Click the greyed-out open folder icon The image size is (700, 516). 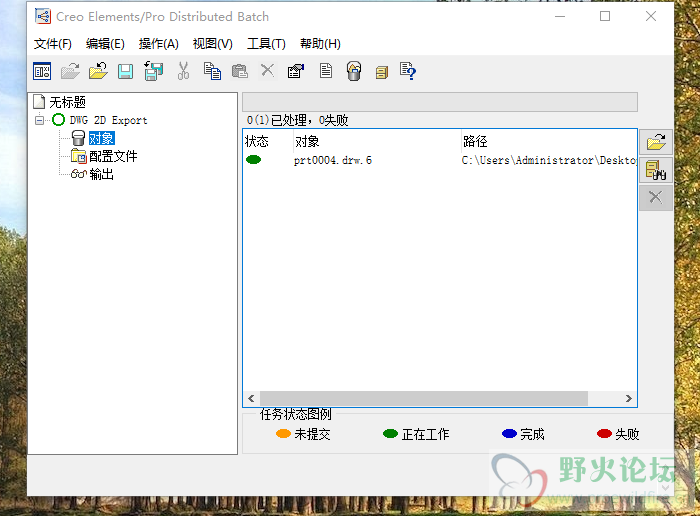[70, 71]
